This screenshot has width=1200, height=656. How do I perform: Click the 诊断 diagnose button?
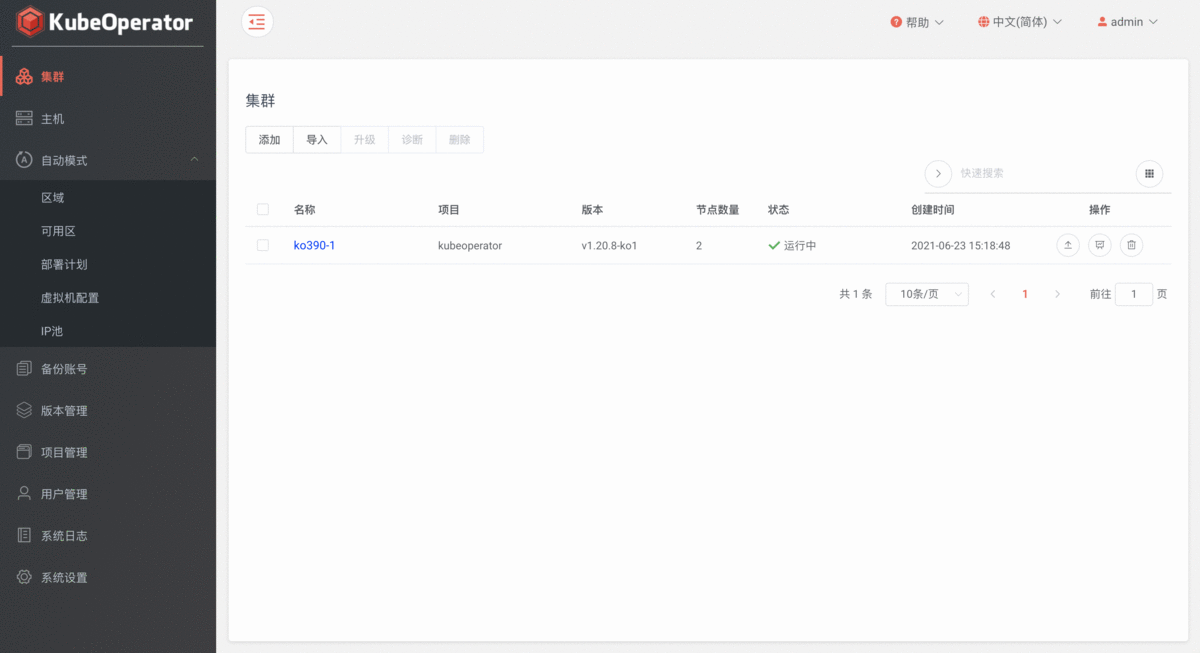412,140
